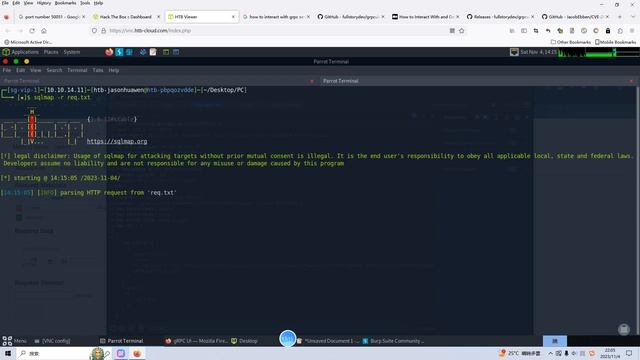640x360 pixels.
Task: Open the Microsoft Active Directory bookmark
Action: [28, 42]
